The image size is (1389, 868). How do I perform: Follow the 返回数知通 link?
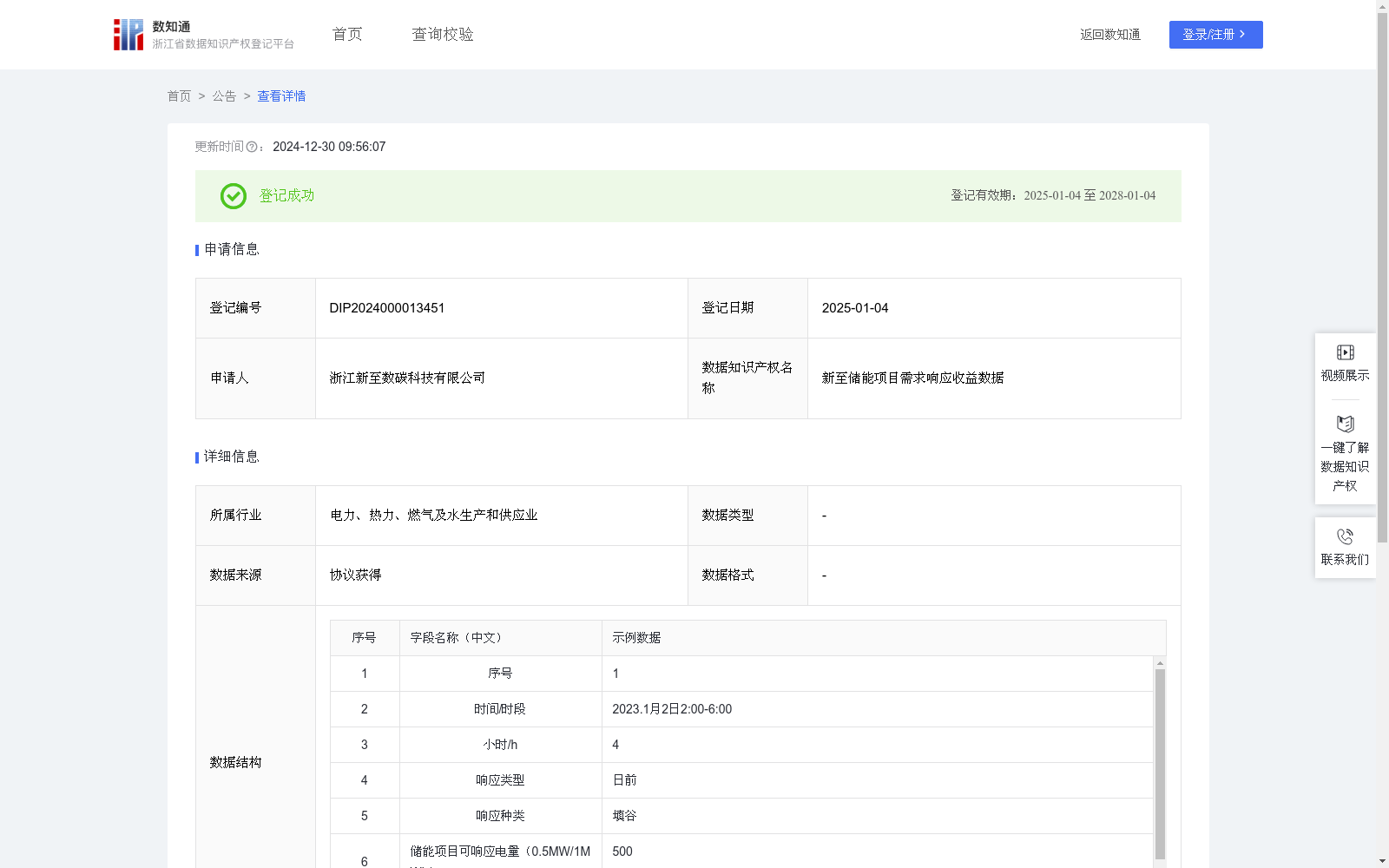coord(1109,35)
